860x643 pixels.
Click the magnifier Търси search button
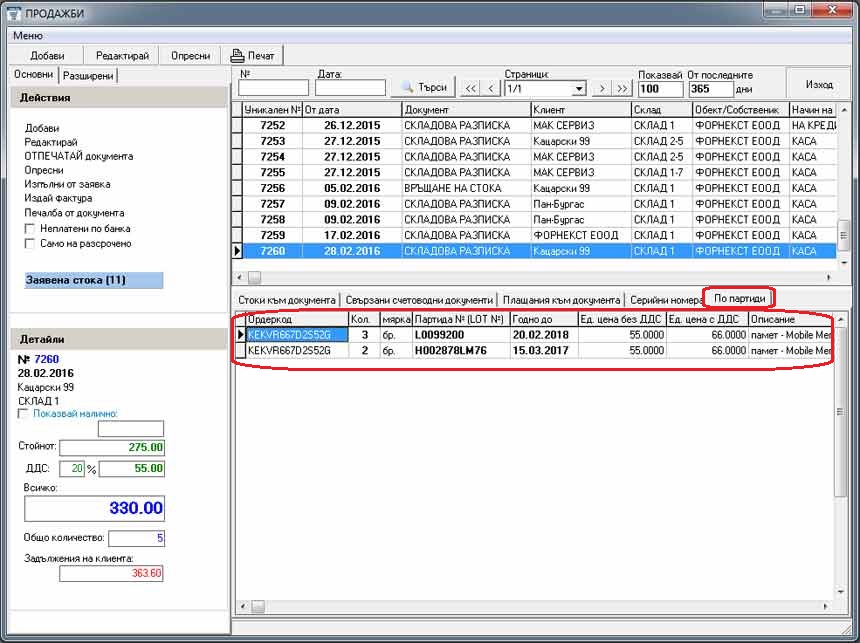coord(422,87)
